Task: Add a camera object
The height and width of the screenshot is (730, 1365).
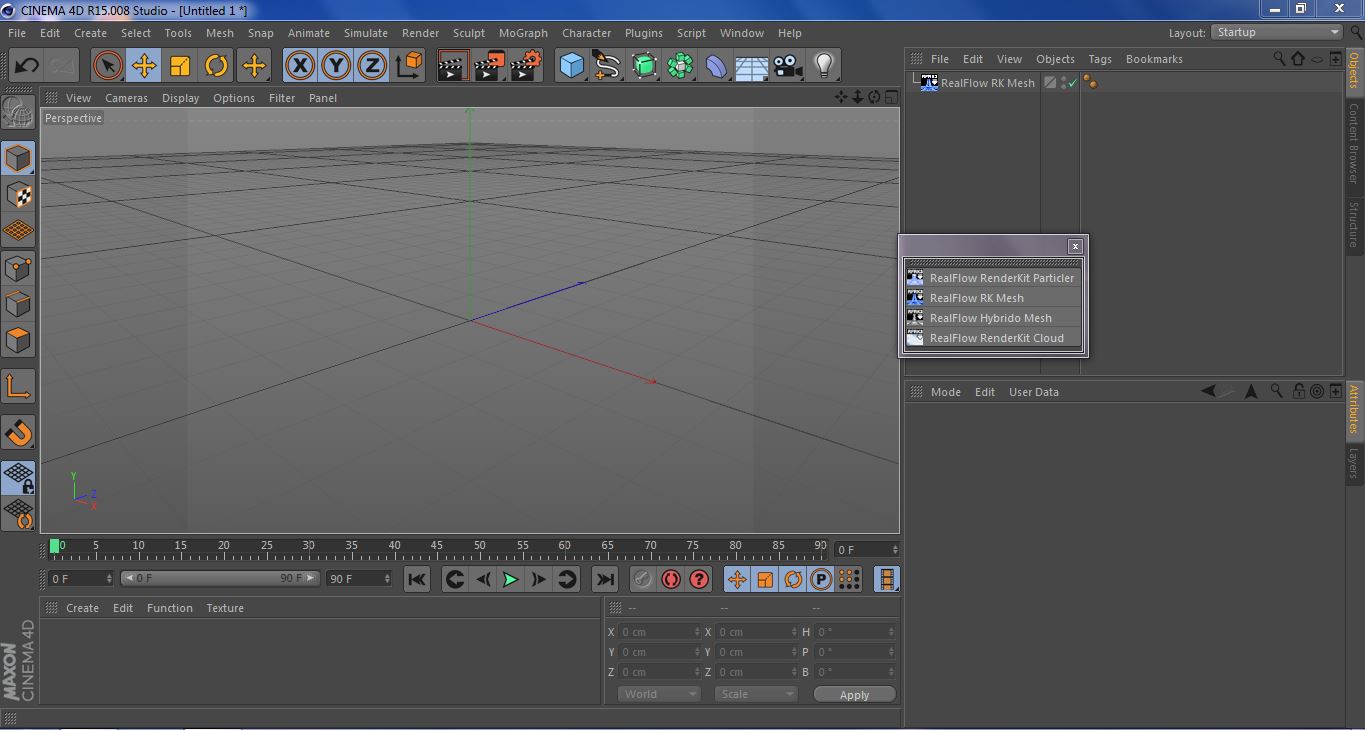Action: [x=788, y=66]
